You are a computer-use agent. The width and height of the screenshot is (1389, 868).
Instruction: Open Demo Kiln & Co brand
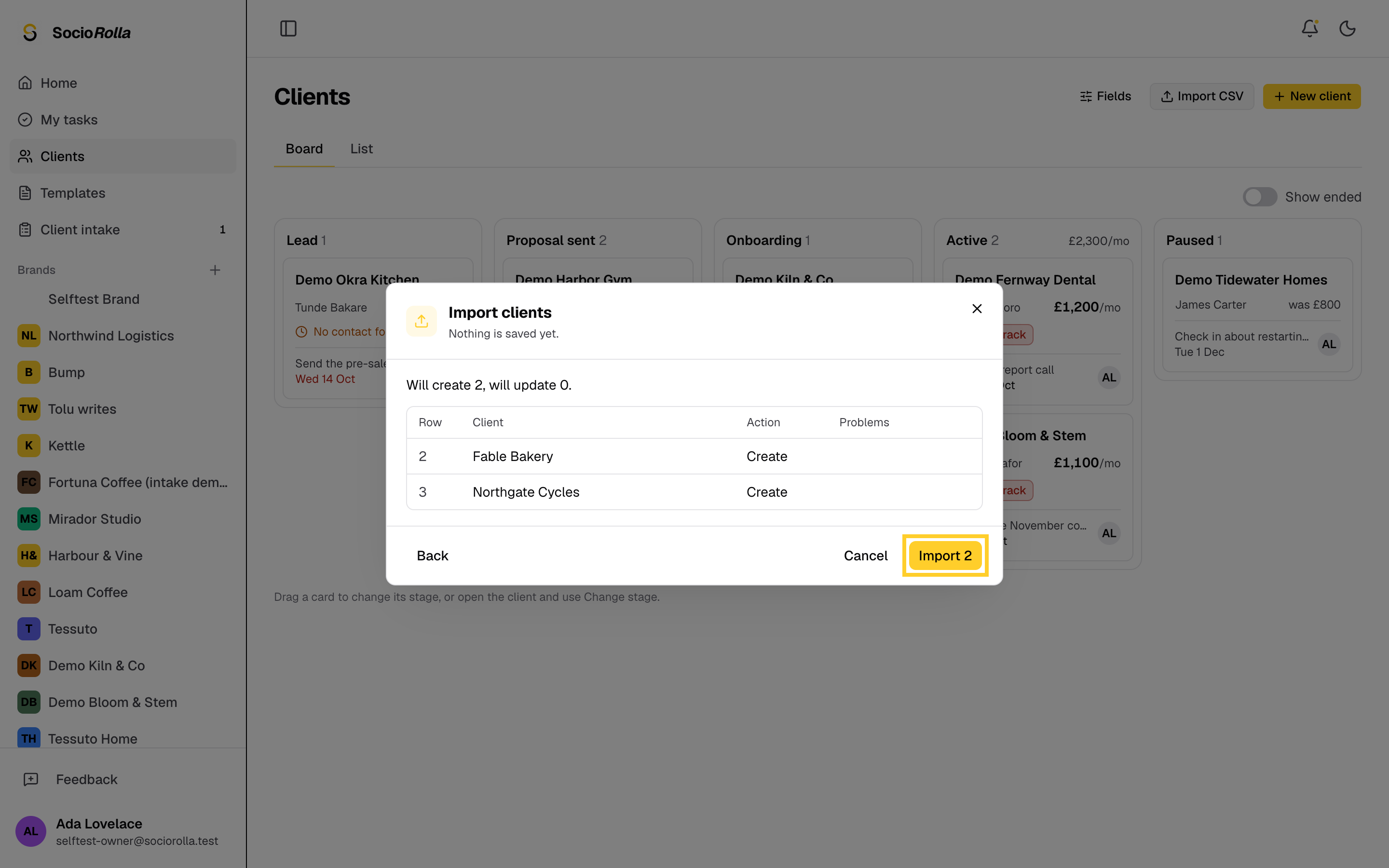tap(123, 665)
